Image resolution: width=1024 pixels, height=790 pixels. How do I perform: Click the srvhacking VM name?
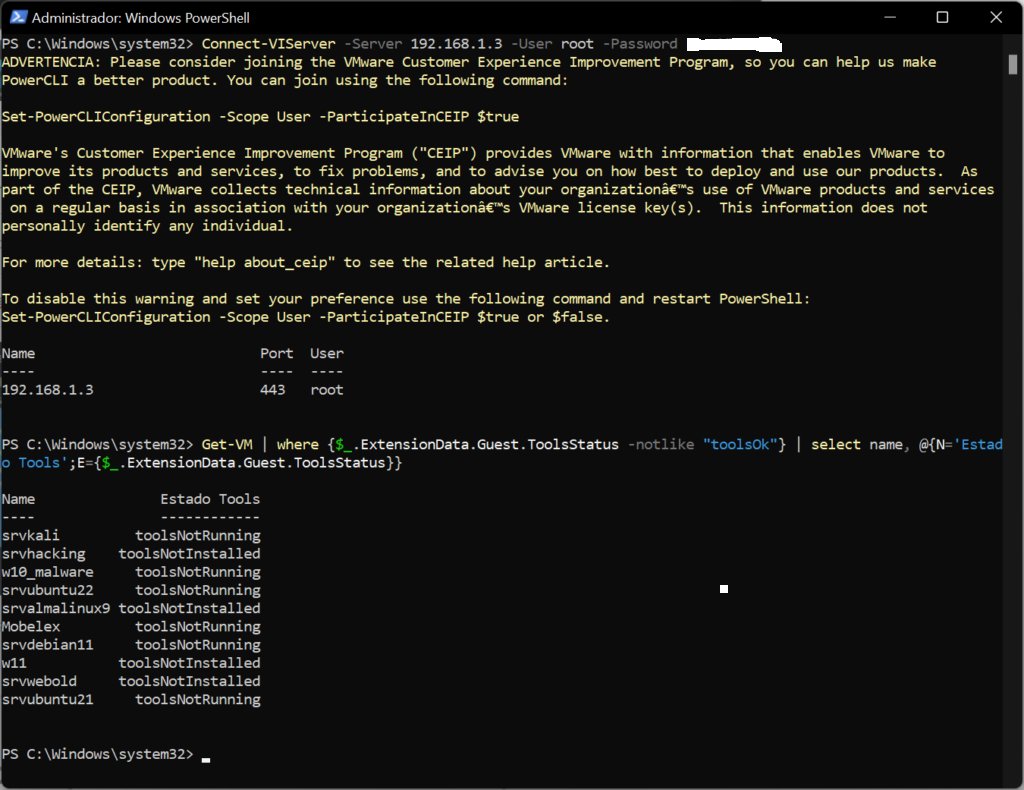pyautogui.click(x=43, y=554)
